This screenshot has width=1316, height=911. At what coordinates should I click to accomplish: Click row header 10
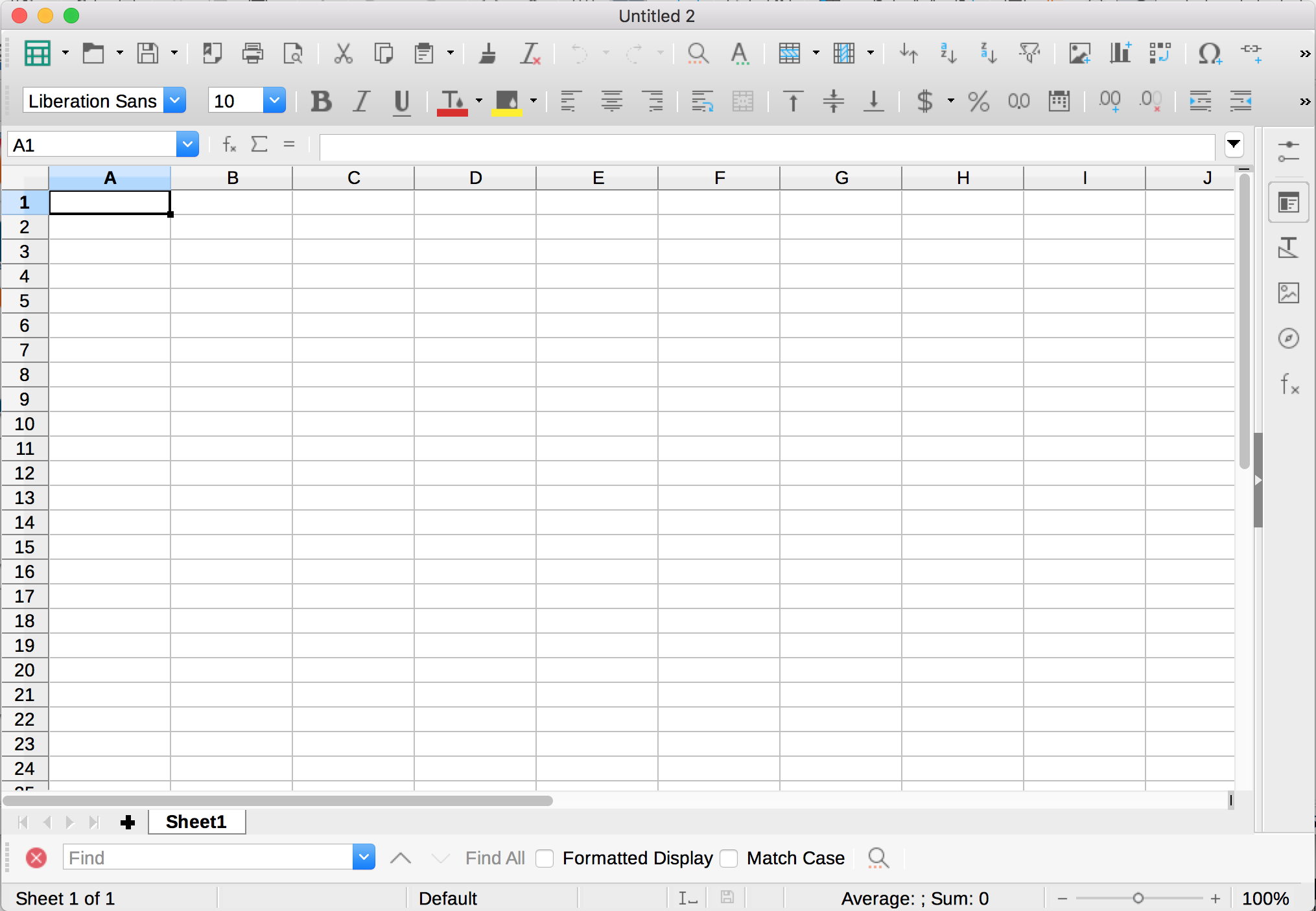tap(25, 424)
